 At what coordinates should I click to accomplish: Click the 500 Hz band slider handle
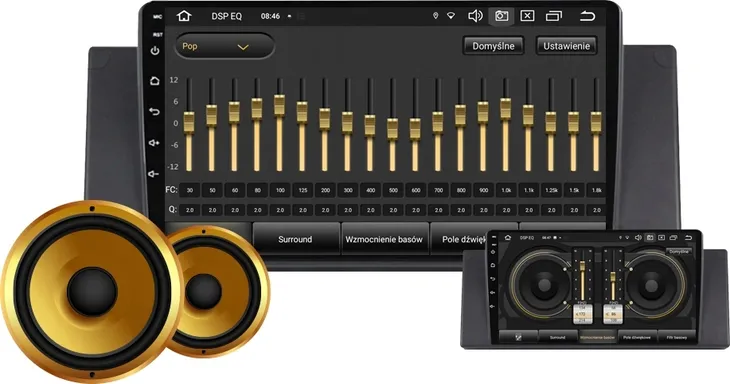click(x=392, y=128)
